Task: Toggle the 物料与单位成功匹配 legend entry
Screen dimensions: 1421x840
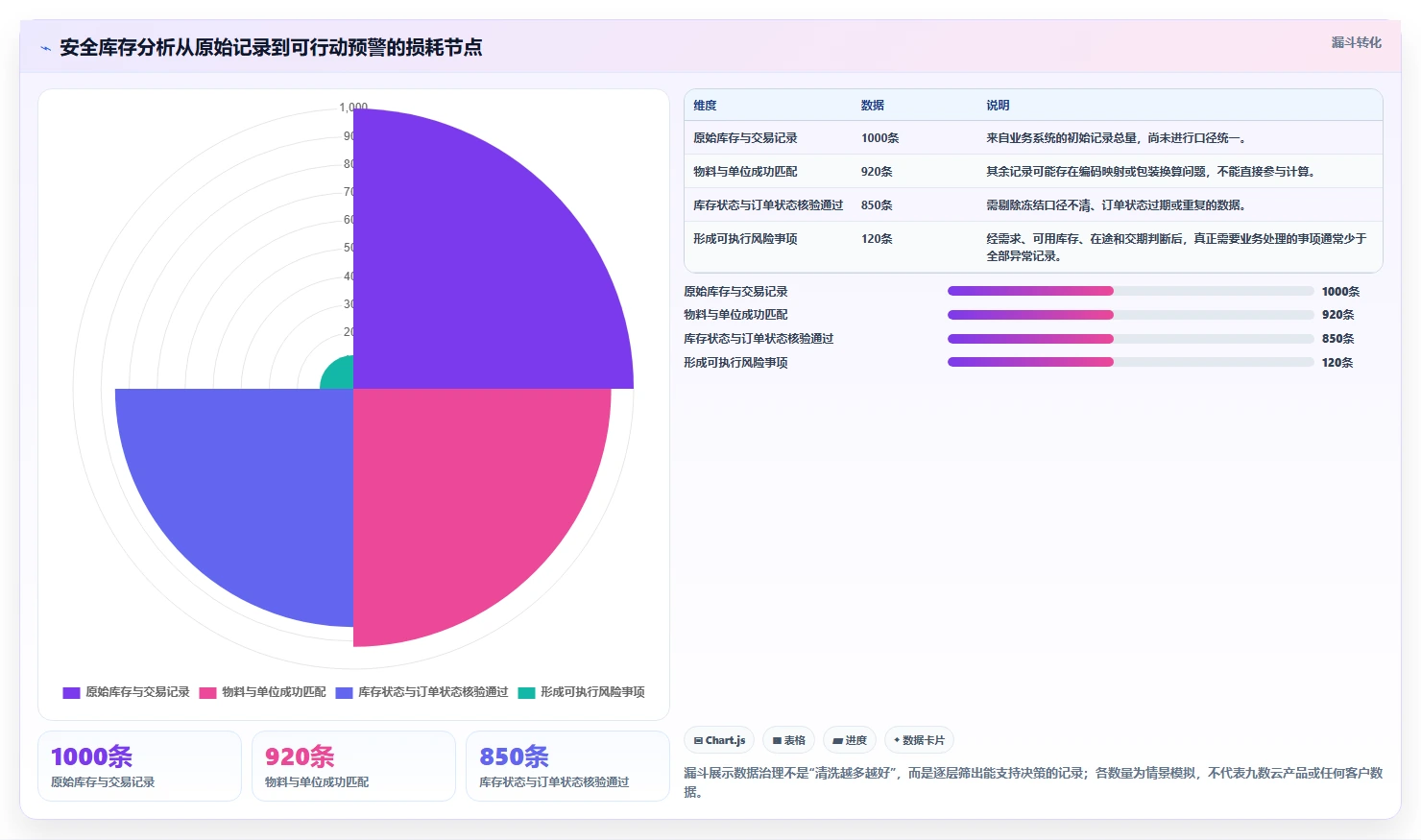Action: (x=262, y=692)
